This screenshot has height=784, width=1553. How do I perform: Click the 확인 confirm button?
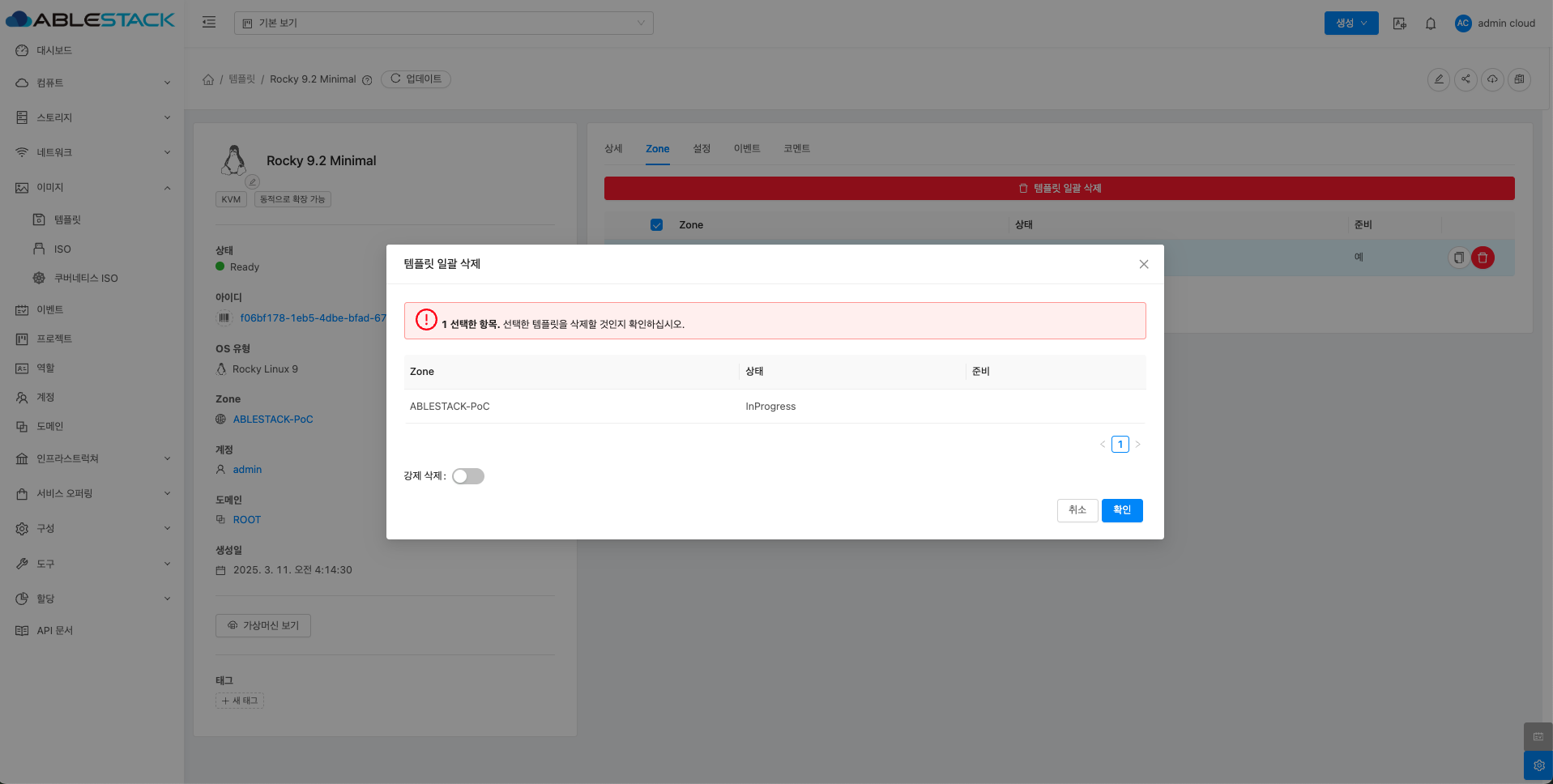1121,510
